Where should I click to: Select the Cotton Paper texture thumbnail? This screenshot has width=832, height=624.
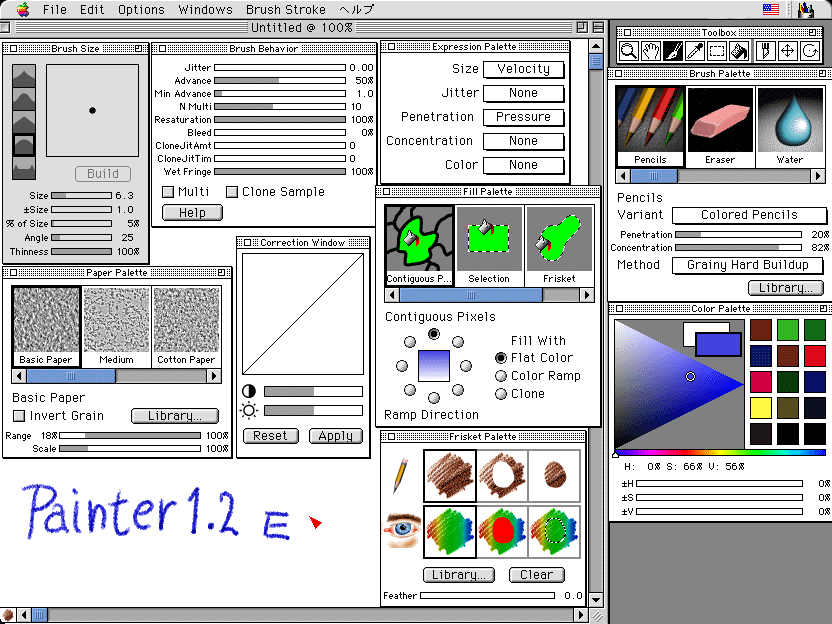[186, 326]
